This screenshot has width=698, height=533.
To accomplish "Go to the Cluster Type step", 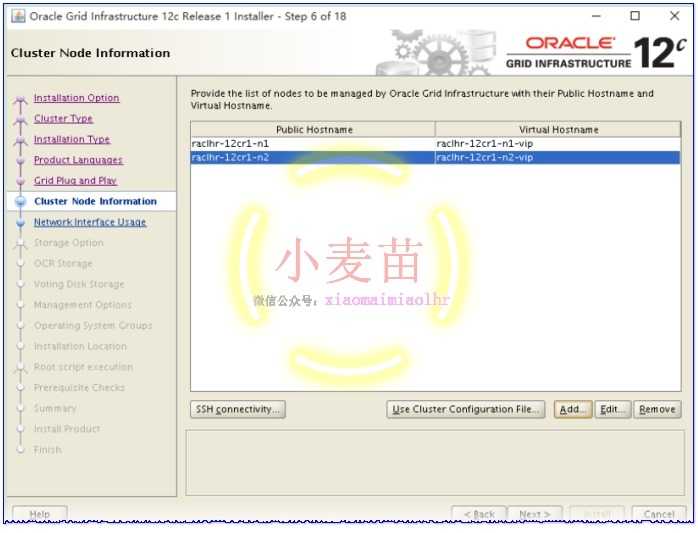I will point(63,118).
